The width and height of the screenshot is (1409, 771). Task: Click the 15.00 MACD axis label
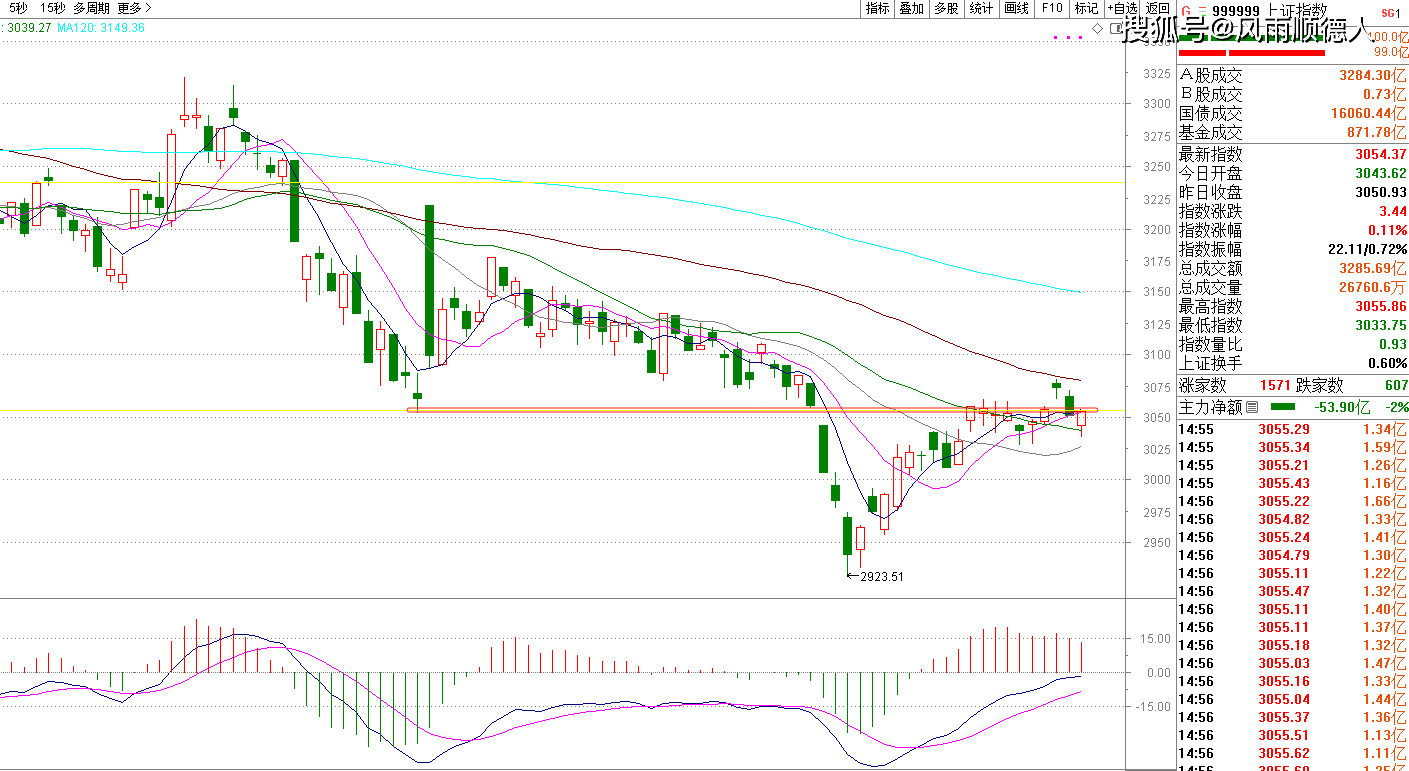tap(1155, 638)
